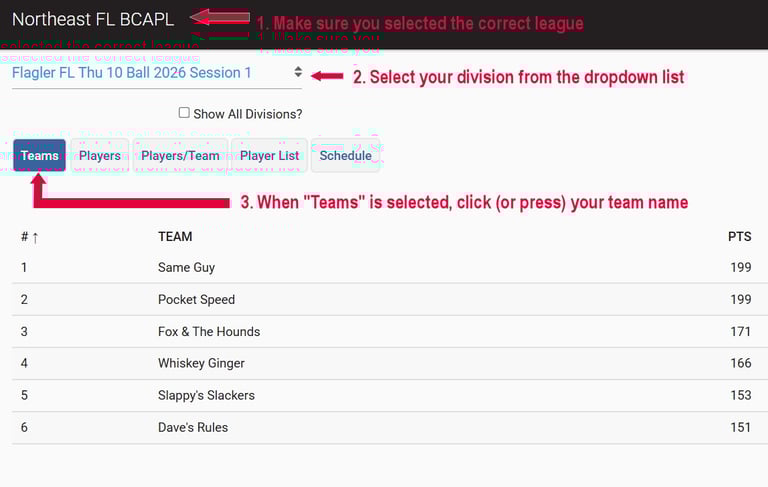Sort by rank number column arrow

35,237
